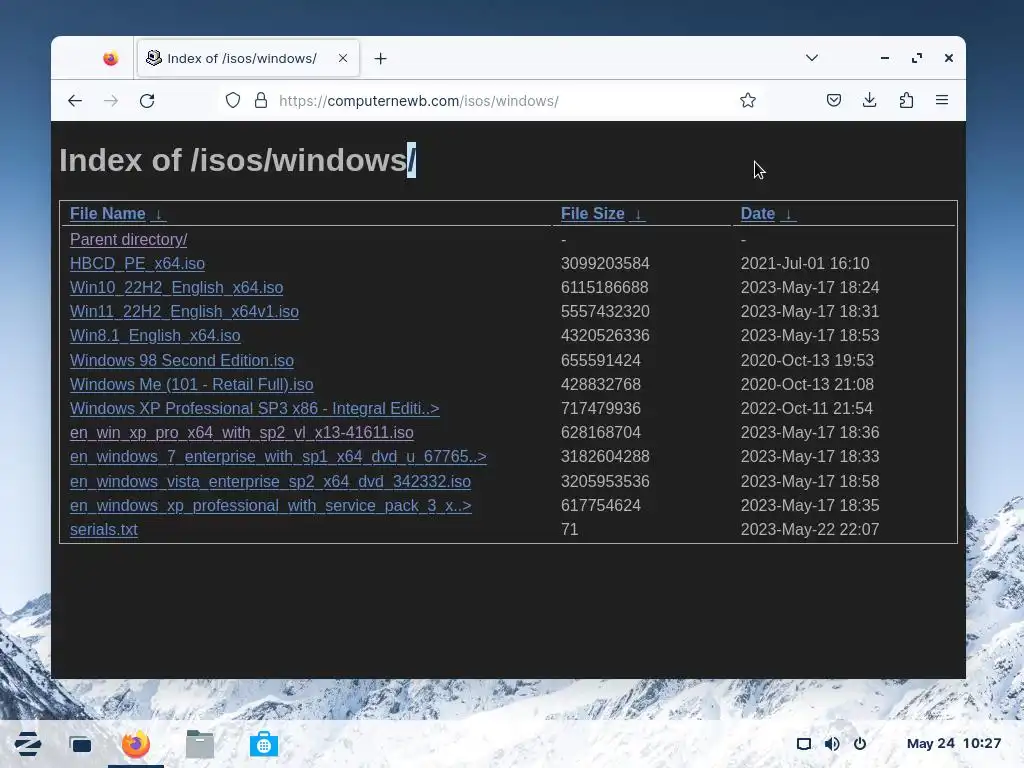Click the File Size descending arrow
This screenshot has width=1024, height=768.
click(638, 214)
